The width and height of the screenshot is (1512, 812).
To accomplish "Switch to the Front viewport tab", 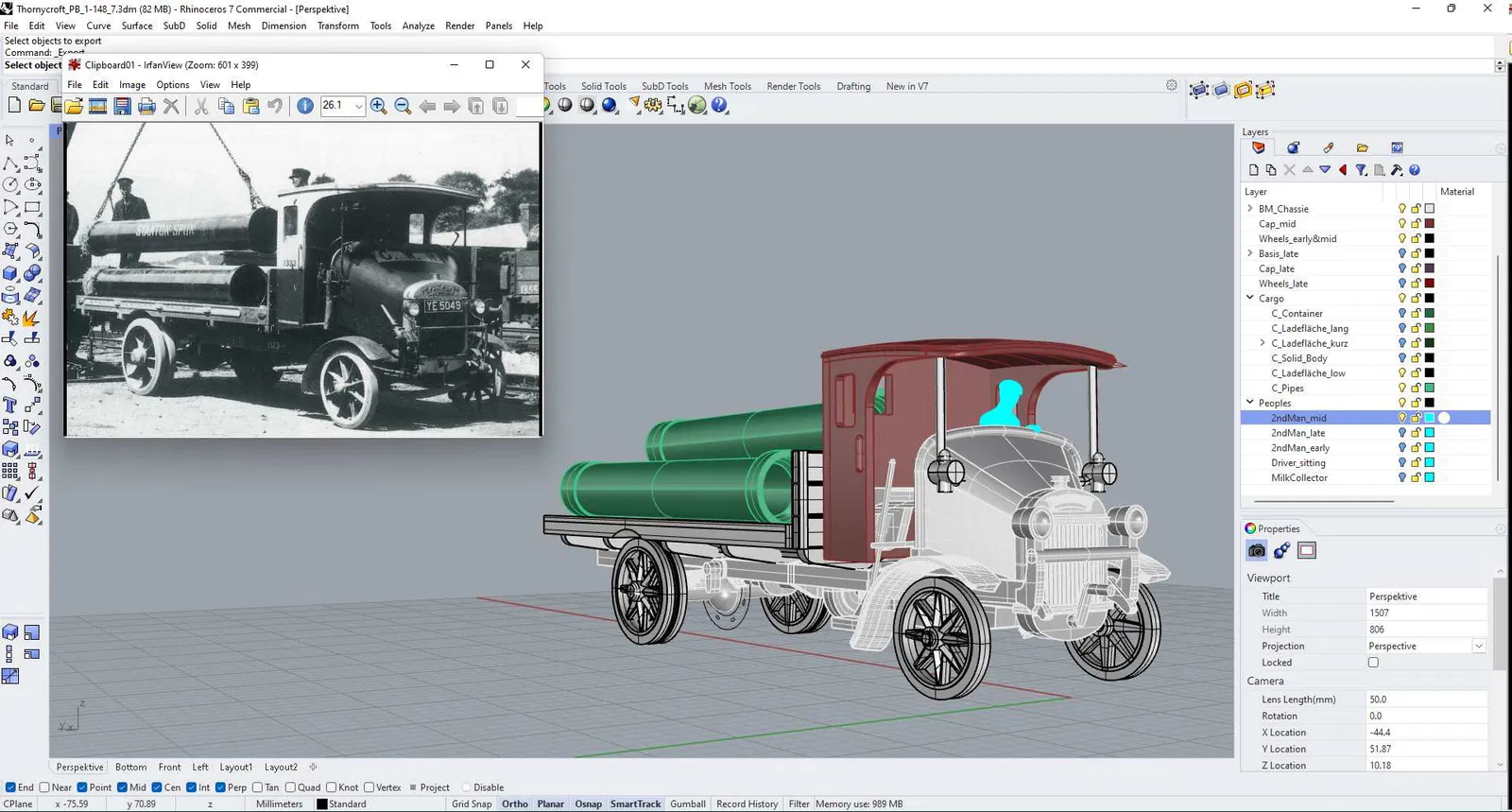I will tap(169, 768).
